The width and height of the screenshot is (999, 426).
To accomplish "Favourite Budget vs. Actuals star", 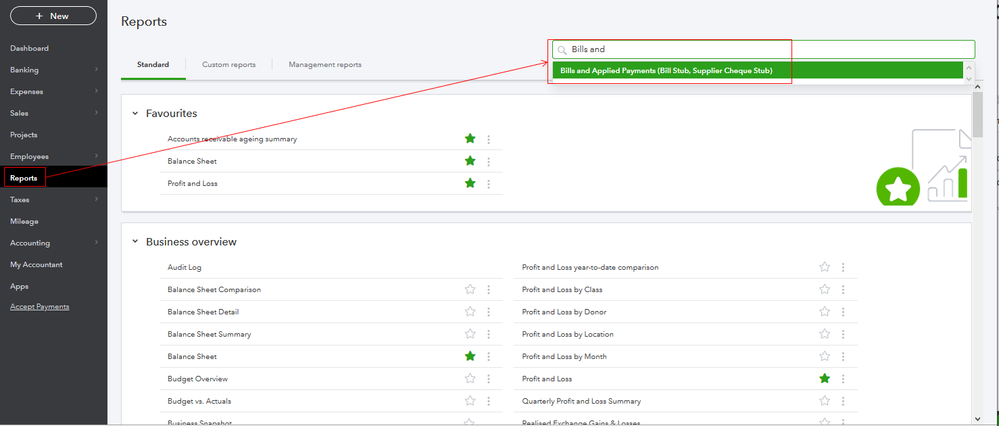I will 470,401.
